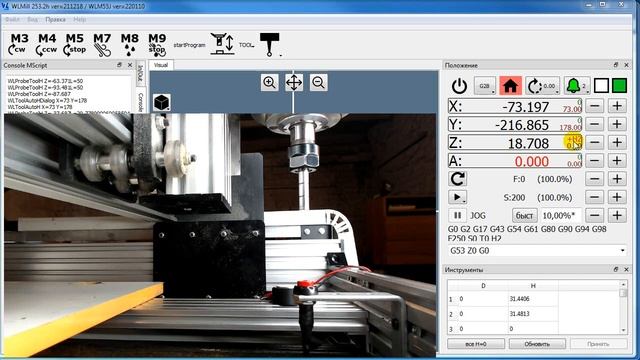Stop coolant with M9

pos(157,44)
